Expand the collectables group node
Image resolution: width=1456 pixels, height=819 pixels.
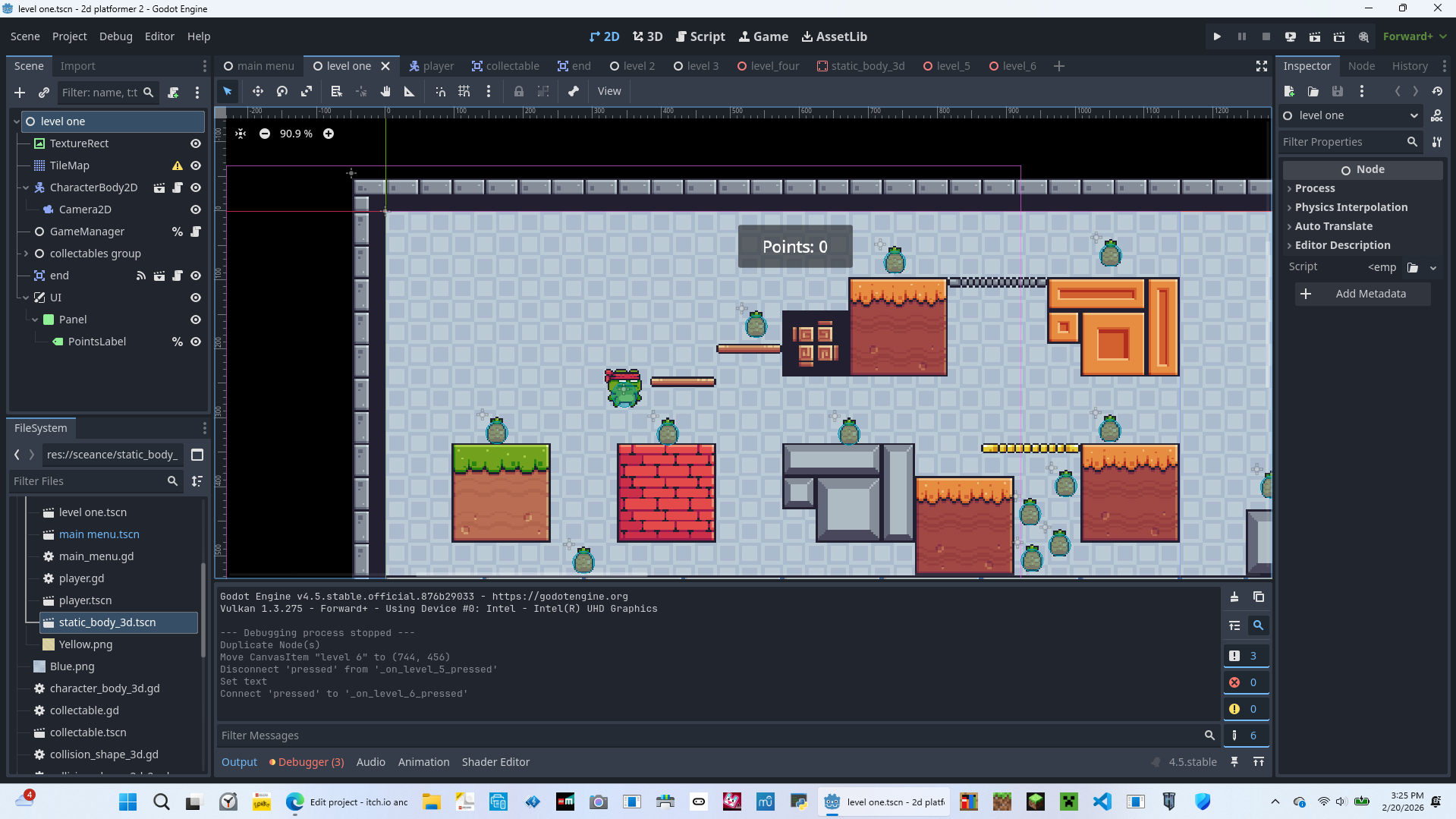pos(26,254)
